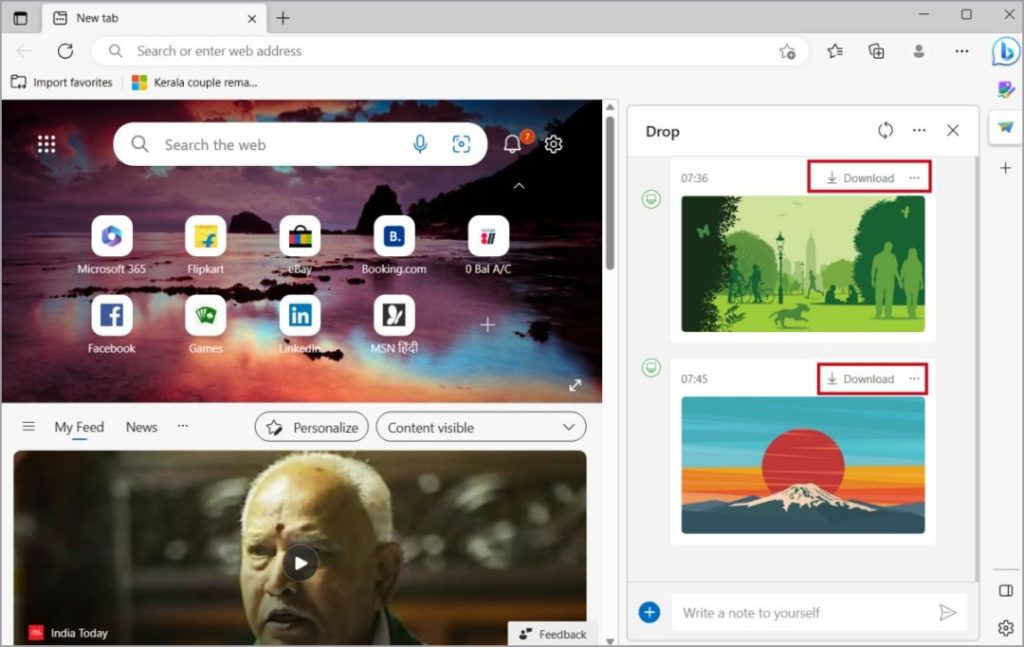Click the Feedback button on the feed
1024x647 pixels.
pyautogui.click(x=552, y=634)
